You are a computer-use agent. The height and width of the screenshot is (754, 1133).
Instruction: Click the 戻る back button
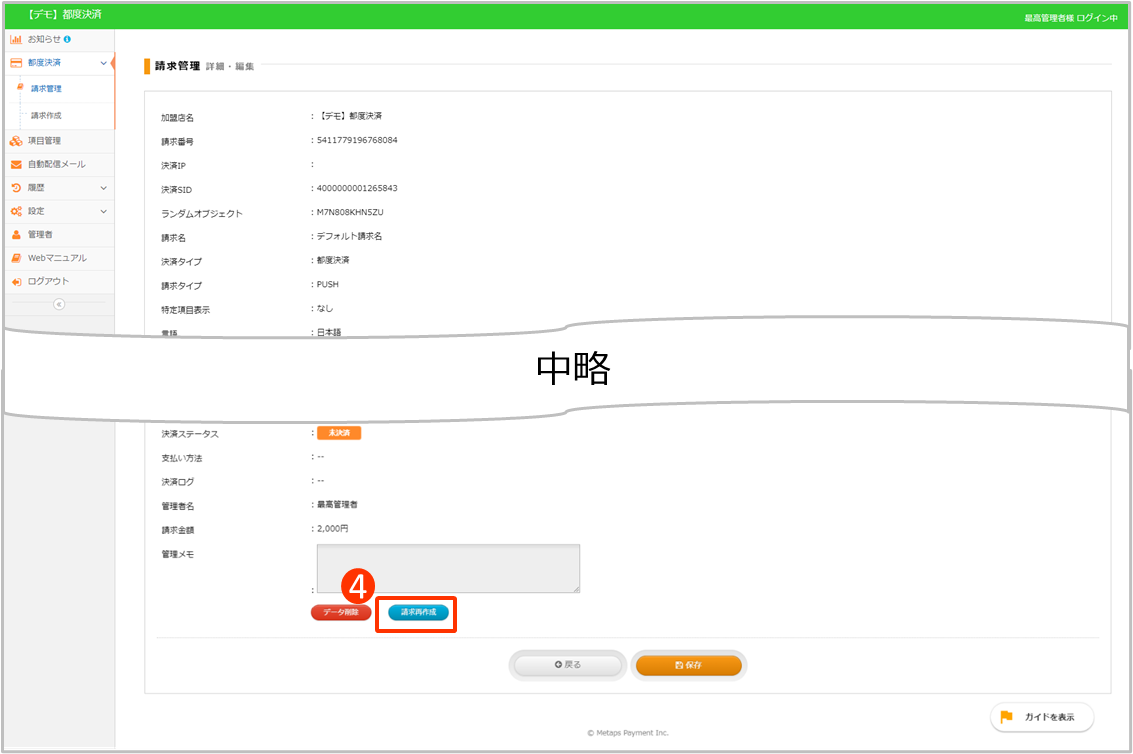(x=568, y=665)
